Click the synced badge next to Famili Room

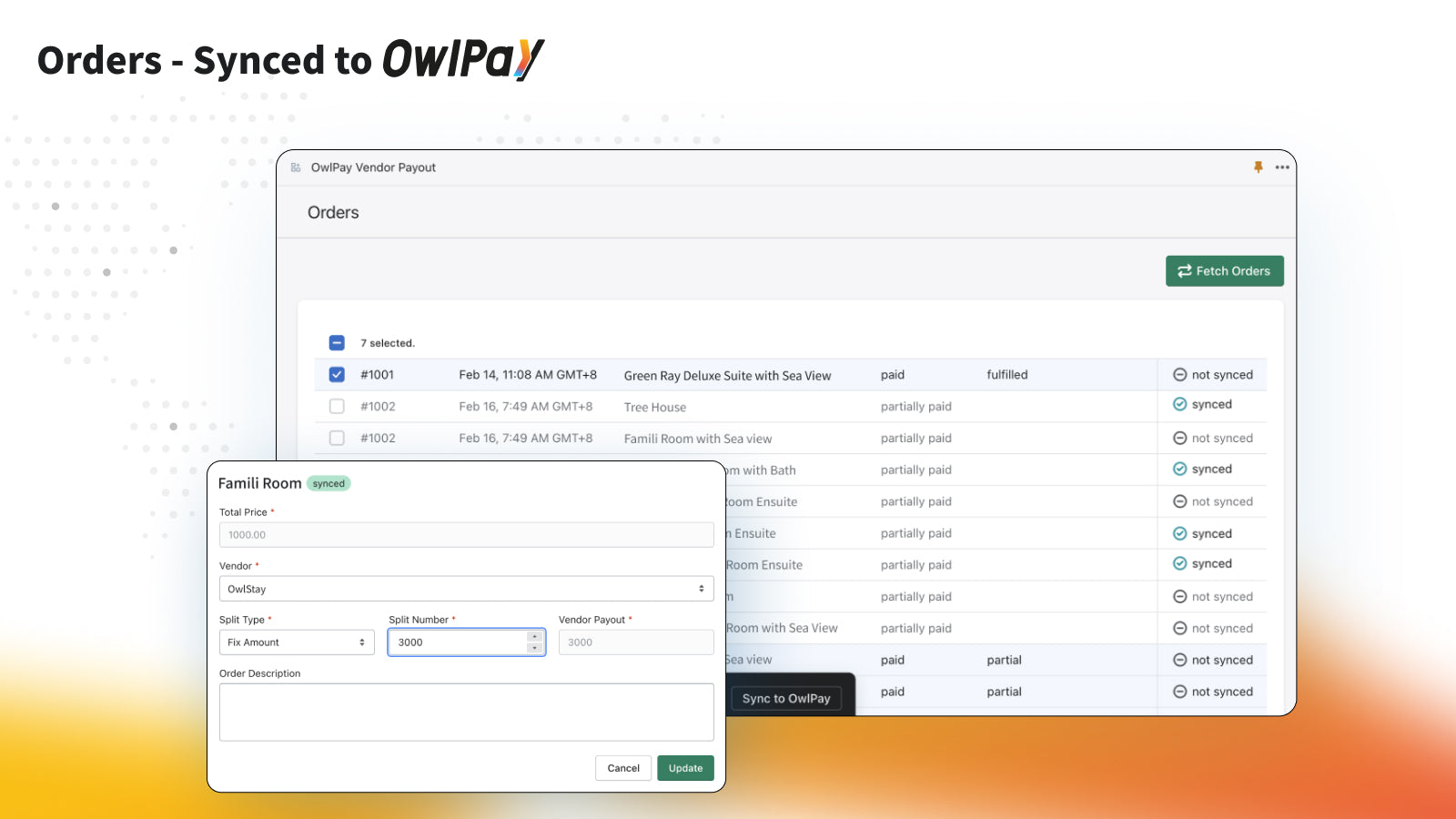[x=328, y=483]
